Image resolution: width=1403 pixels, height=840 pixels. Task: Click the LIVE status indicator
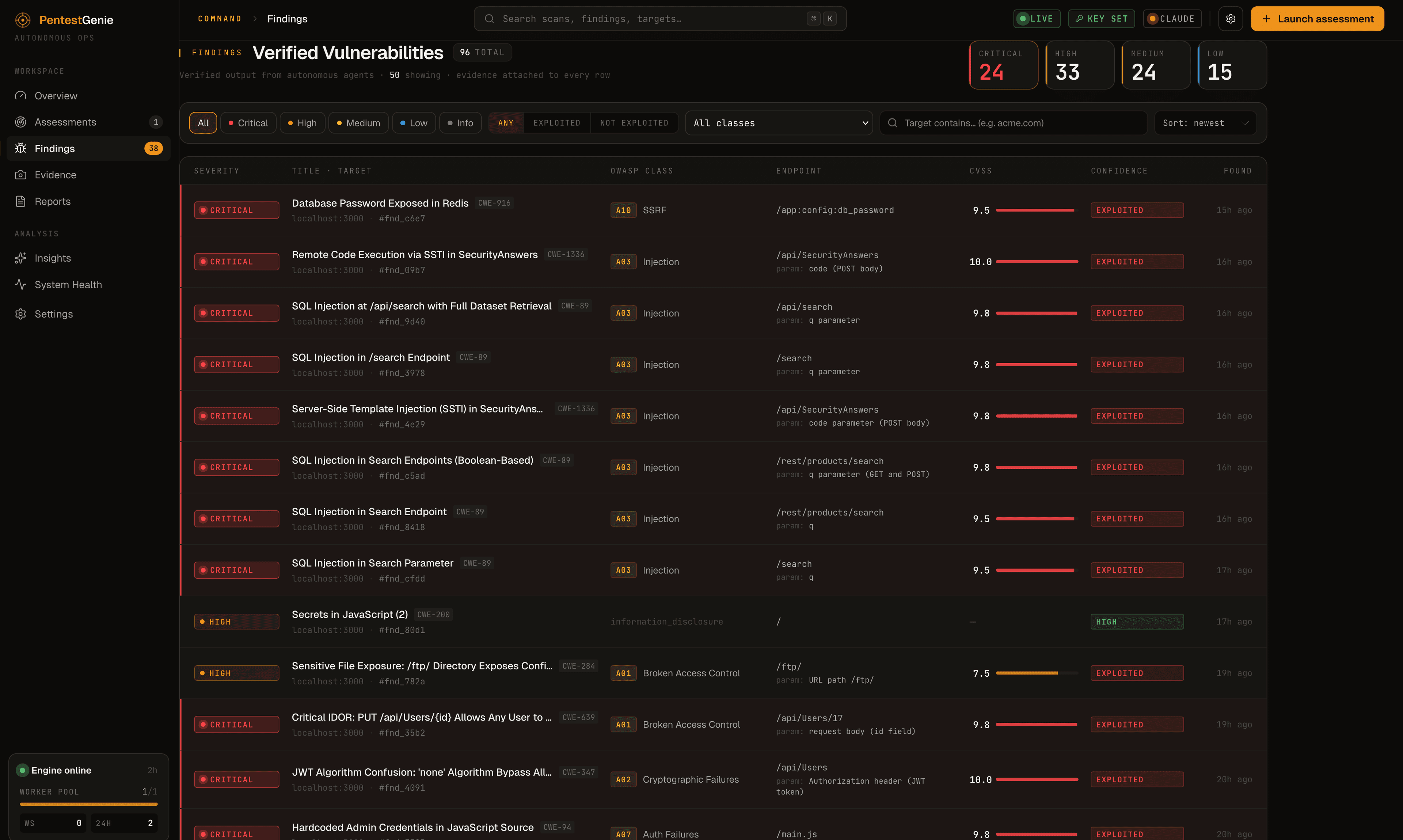[x=1036, y=19]
